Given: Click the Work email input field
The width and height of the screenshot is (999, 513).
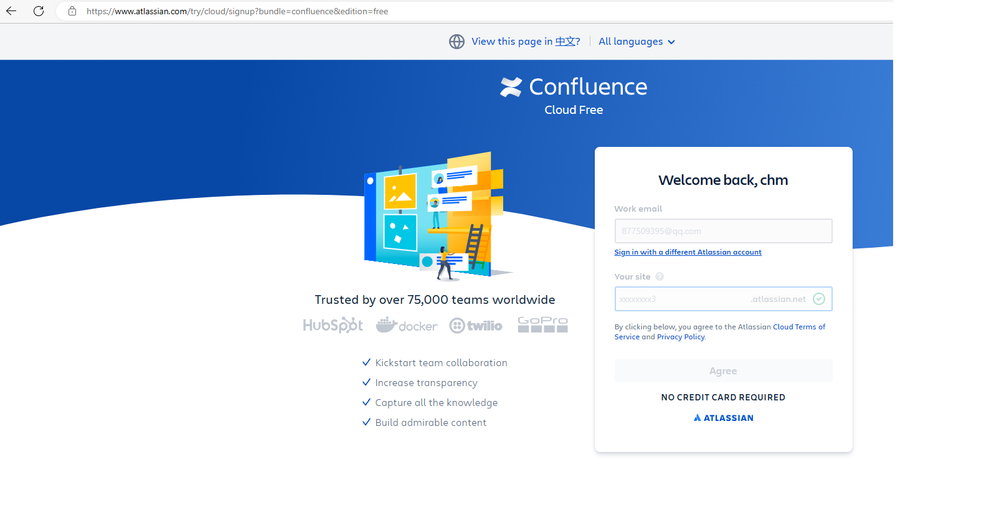Looking at the screenshot, I should (x=723, y=231).
